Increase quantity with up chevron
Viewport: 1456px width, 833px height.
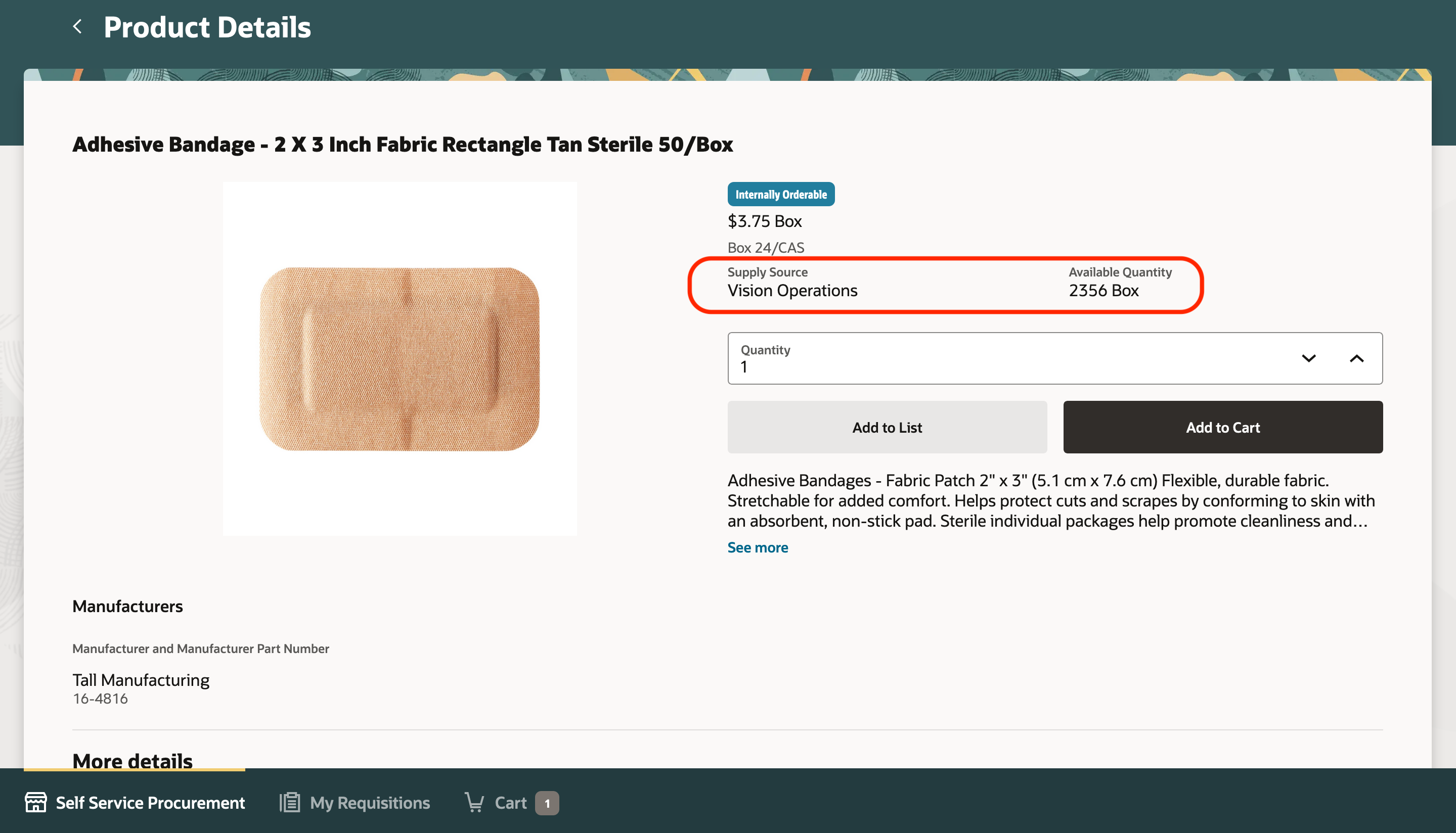tap(1356, 359)
